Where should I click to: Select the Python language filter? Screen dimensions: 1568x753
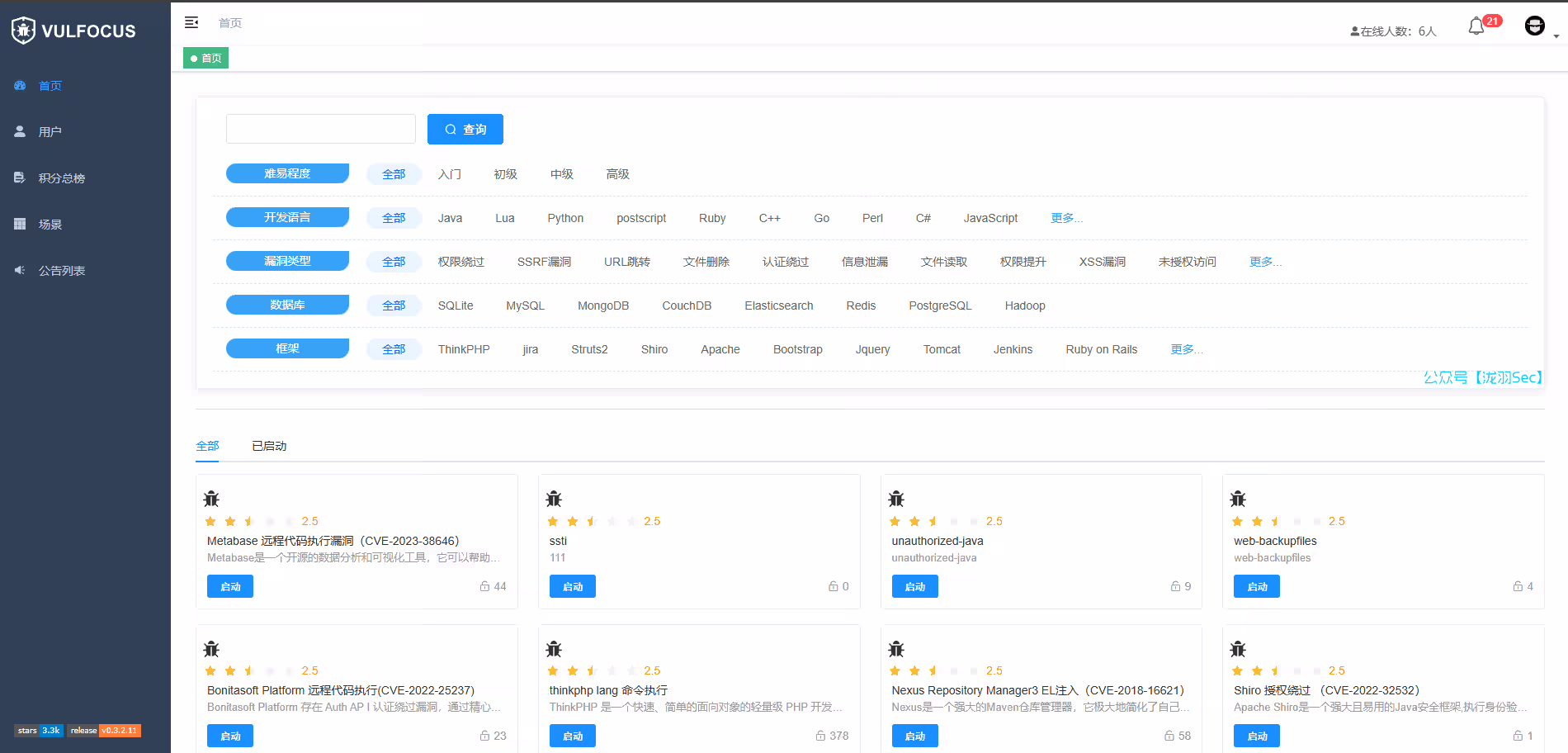(x=565, y=218)
